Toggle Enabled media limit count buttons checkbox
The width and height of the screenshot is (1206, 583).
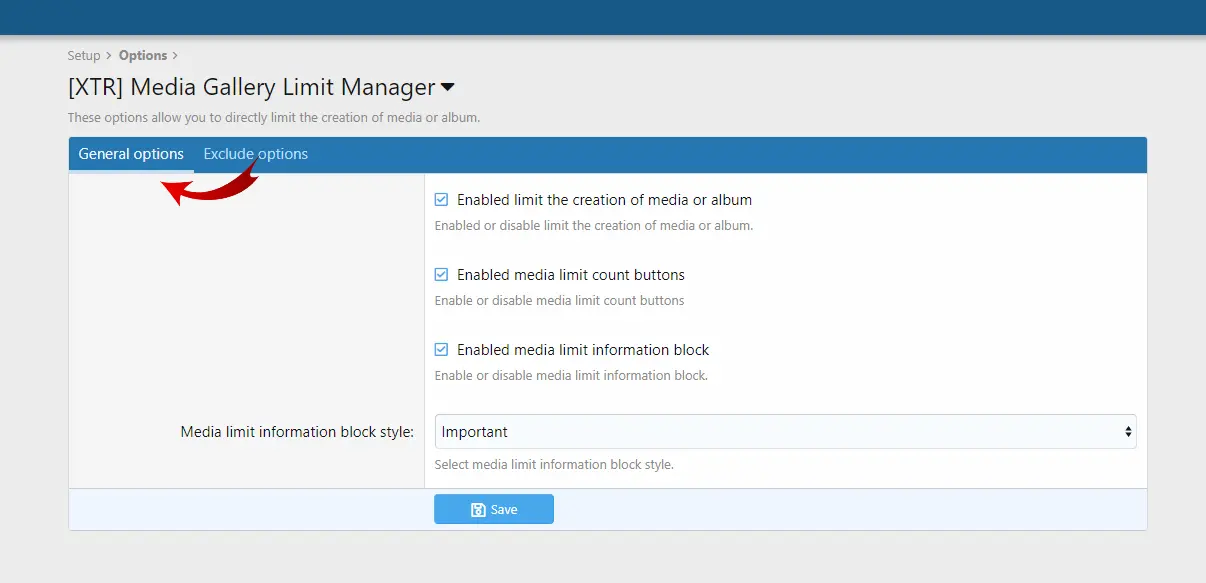441,275
